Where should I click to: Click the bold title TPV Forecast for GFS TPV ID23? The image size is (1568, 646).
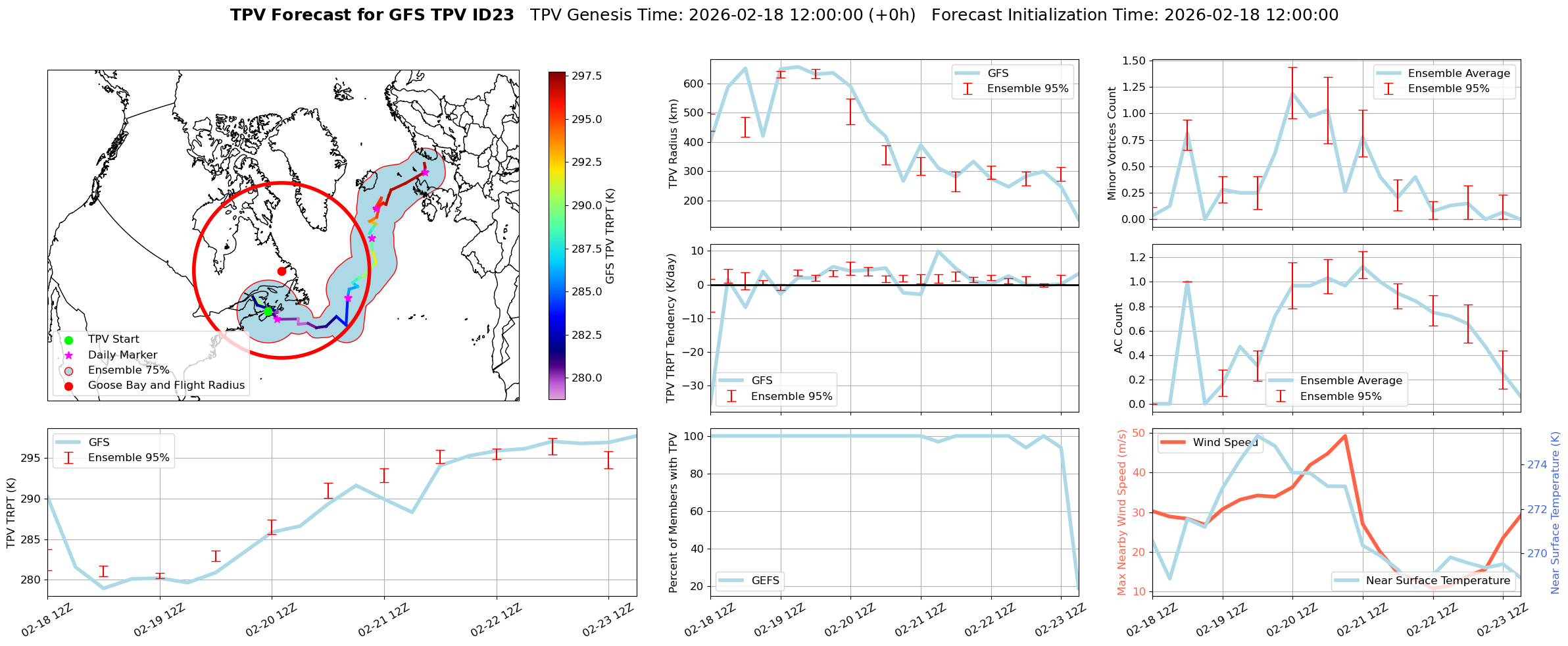(x=372, y=15)
